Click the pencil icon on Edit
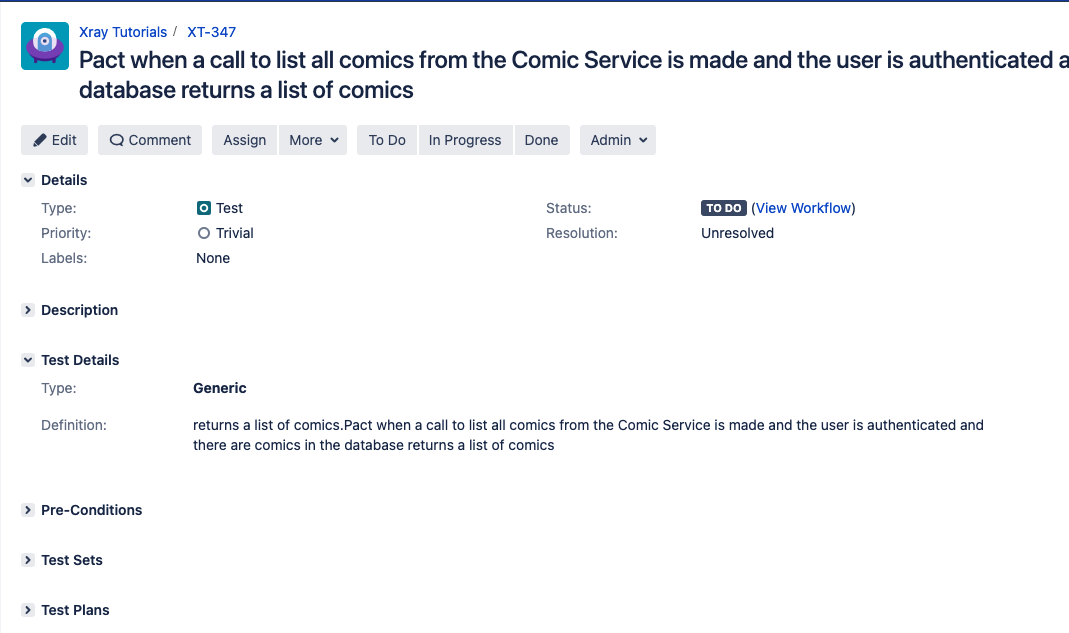Screen dimensions: 1069x633 click(x=40, y=140)
